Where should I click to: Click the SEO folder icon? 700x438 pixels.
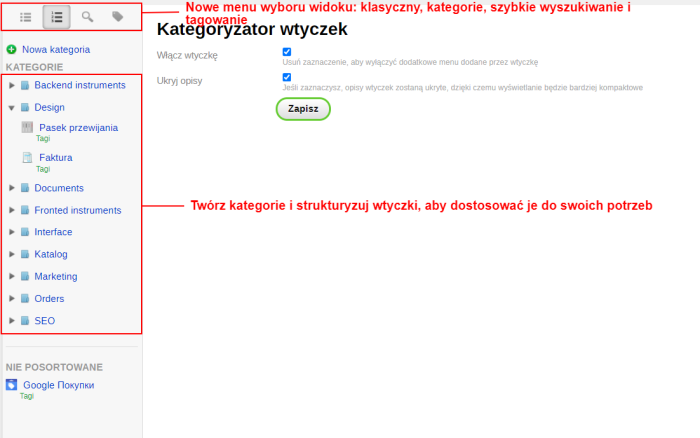[25, 321]
